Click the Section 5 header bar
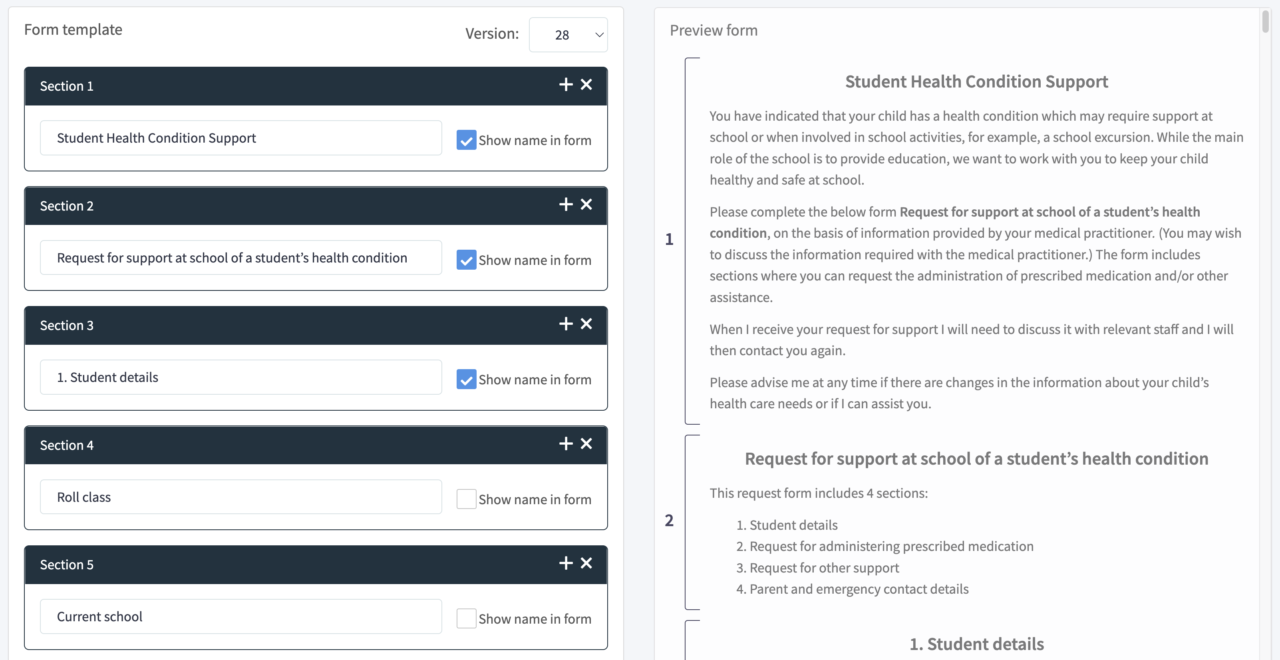The image size is (1280, 660). pyautogui.click(x=290, y=565)
